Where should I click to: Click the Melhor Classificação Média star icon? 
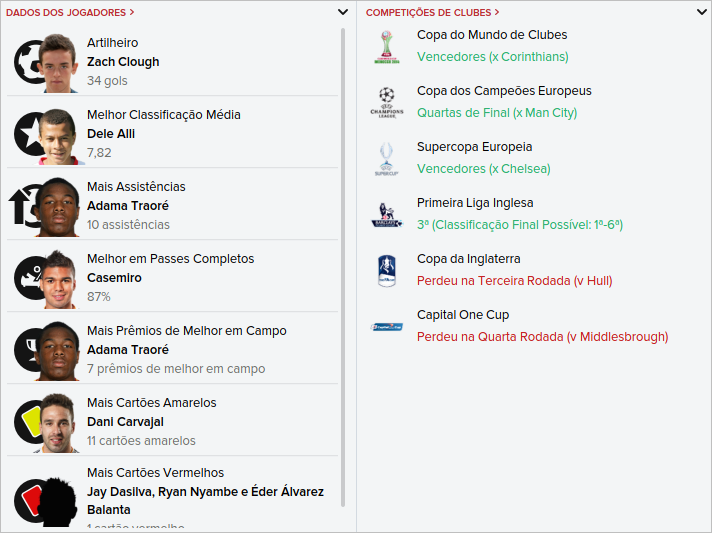click(27, 133)
